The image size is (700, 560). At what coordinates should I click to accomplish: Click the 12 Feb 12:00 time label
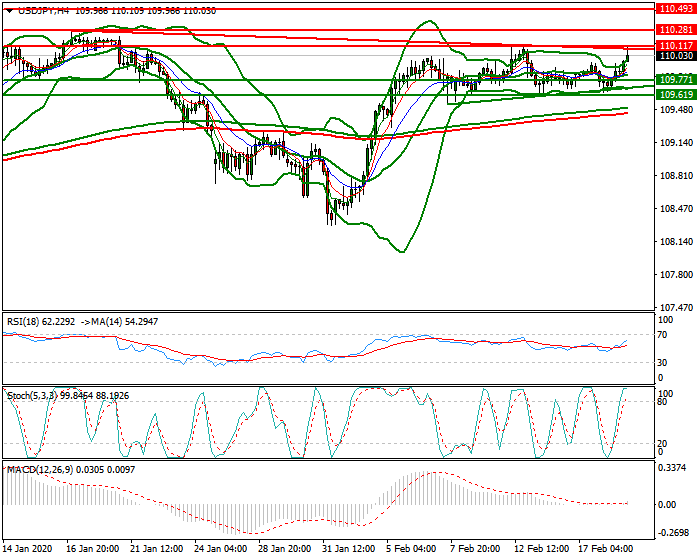(x=541, y=549)
